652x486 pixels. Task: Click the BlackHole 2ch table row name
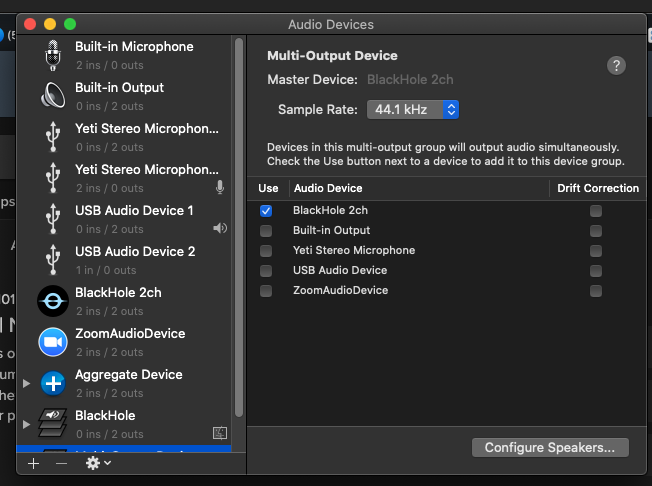[x=330, y=210]
